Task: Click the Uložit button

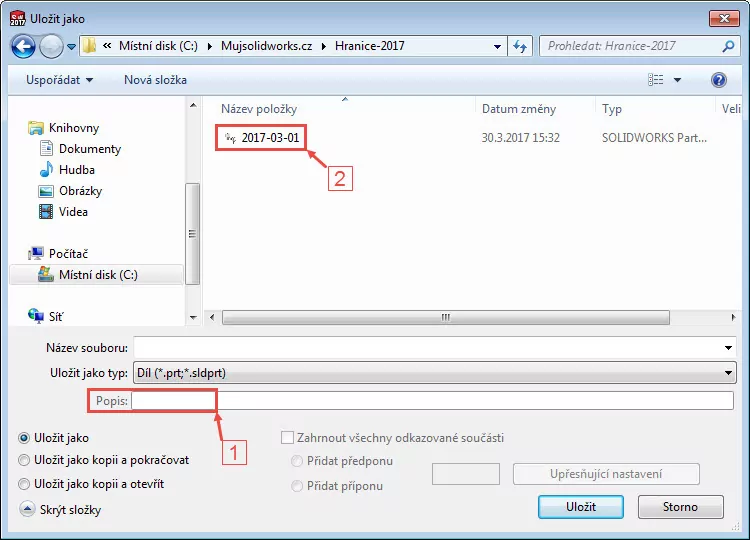Action: coord(581,507)
